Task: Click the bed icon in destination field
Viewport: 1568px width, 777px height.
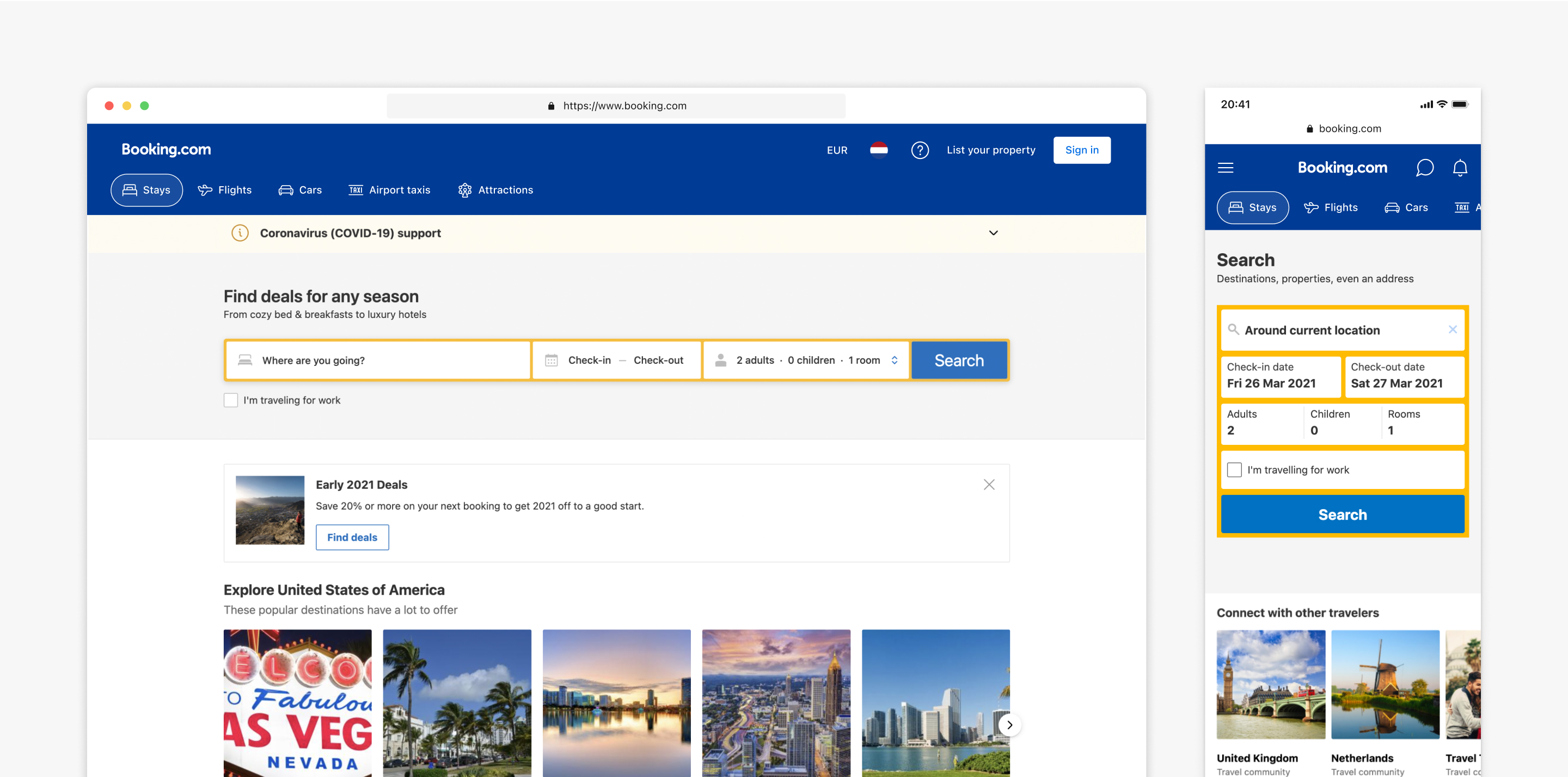Action: [244, 360]
